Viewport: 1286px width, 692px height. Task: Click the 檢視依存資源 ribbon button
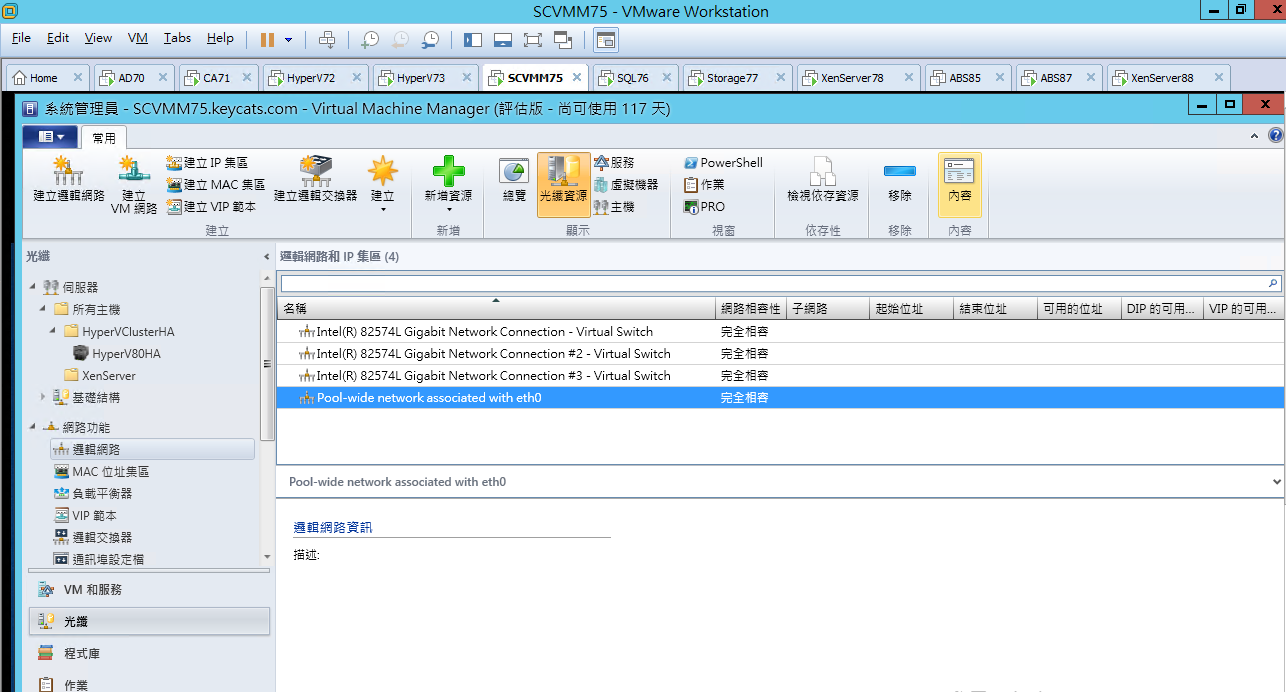click(823, 180)
